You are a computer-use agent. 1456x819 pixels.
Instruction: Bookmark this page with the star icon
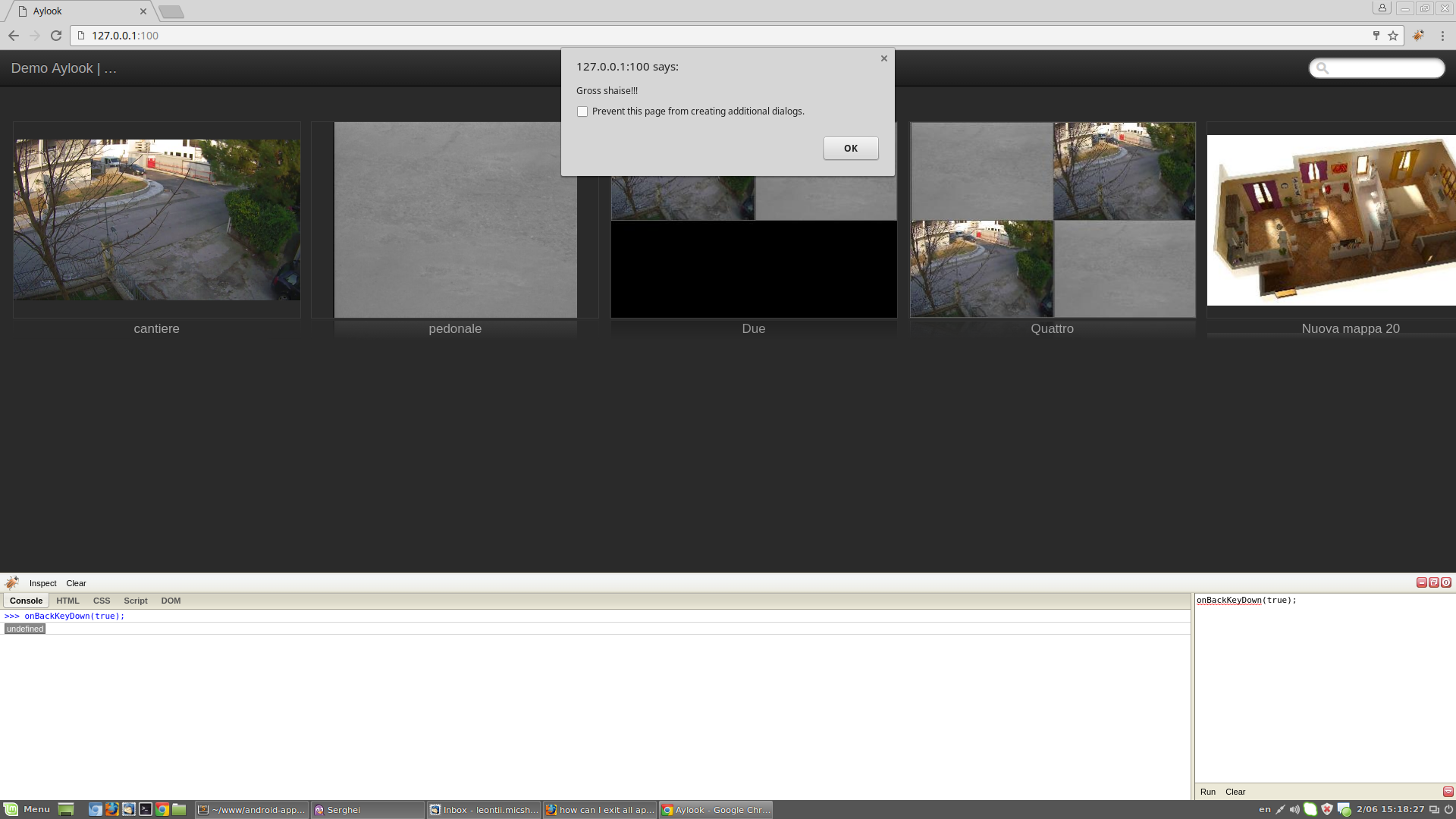pyautogui.click(x=1393, y=36)
